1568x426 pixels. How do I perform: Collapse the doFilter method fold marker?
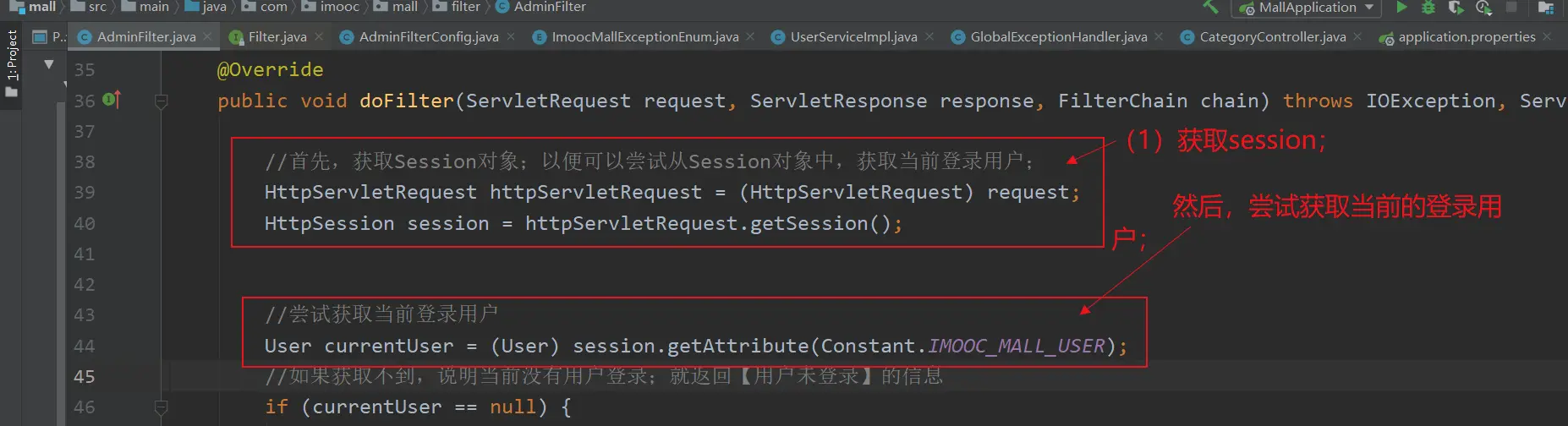click(x=161, y=101)
